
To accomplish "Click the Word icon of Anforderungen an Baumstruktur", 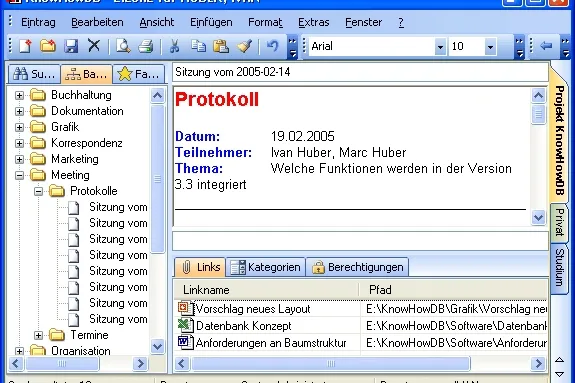I will click(186, 342).
